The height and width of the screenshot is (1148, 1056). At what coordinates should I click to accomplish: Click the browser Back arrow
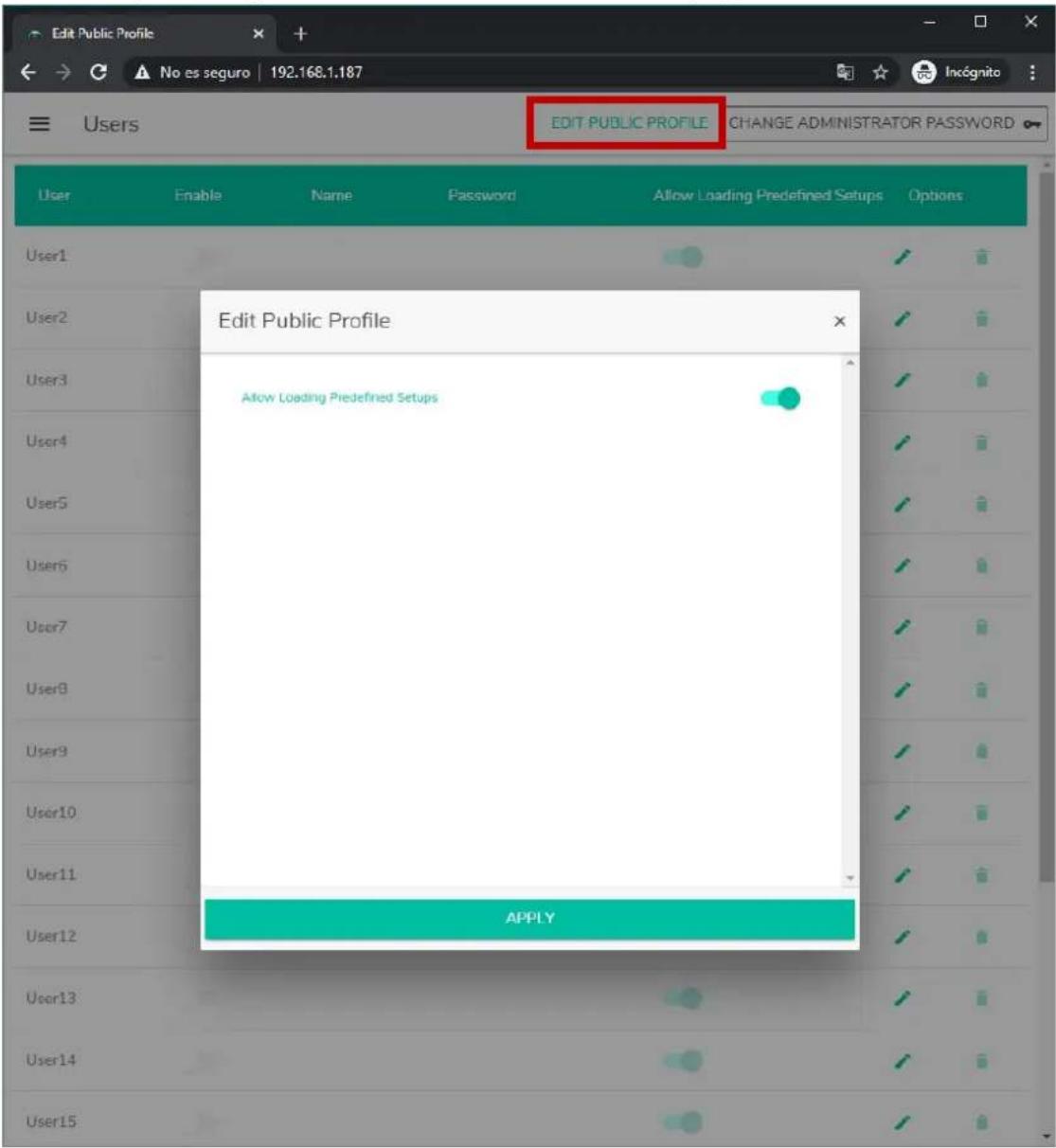point(28,72)
